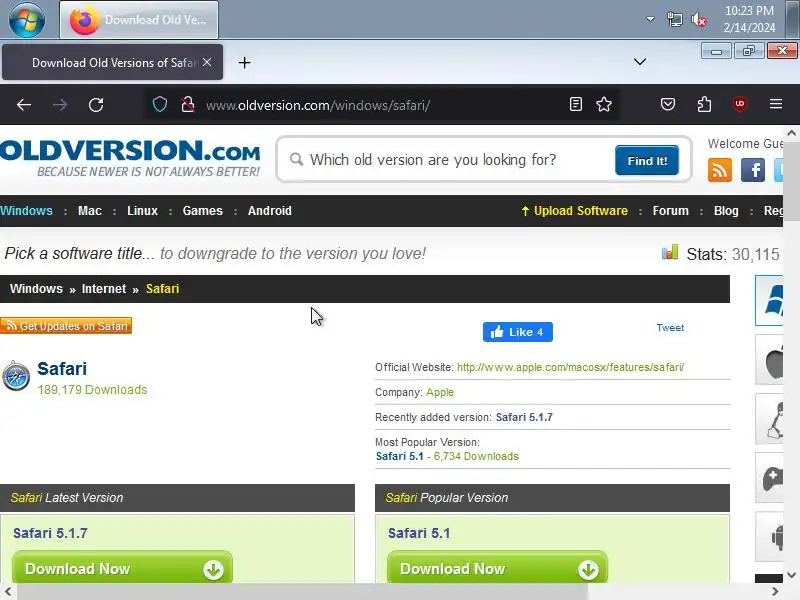800x600 pixels.
Task: Click the Find It! button
Action: (x=647, y=160)
